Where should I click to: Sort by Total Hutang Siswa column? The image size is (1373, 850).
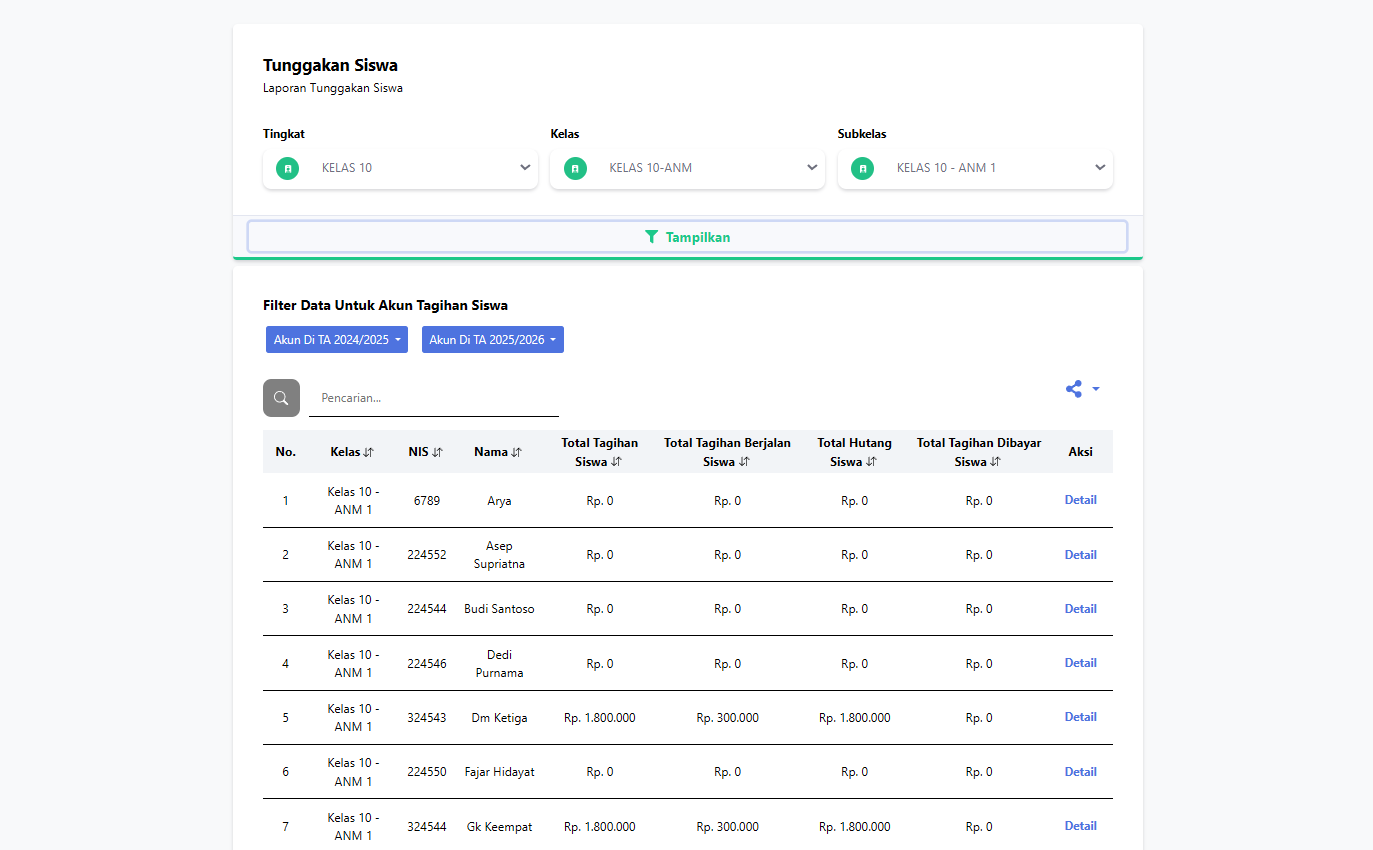871,462
